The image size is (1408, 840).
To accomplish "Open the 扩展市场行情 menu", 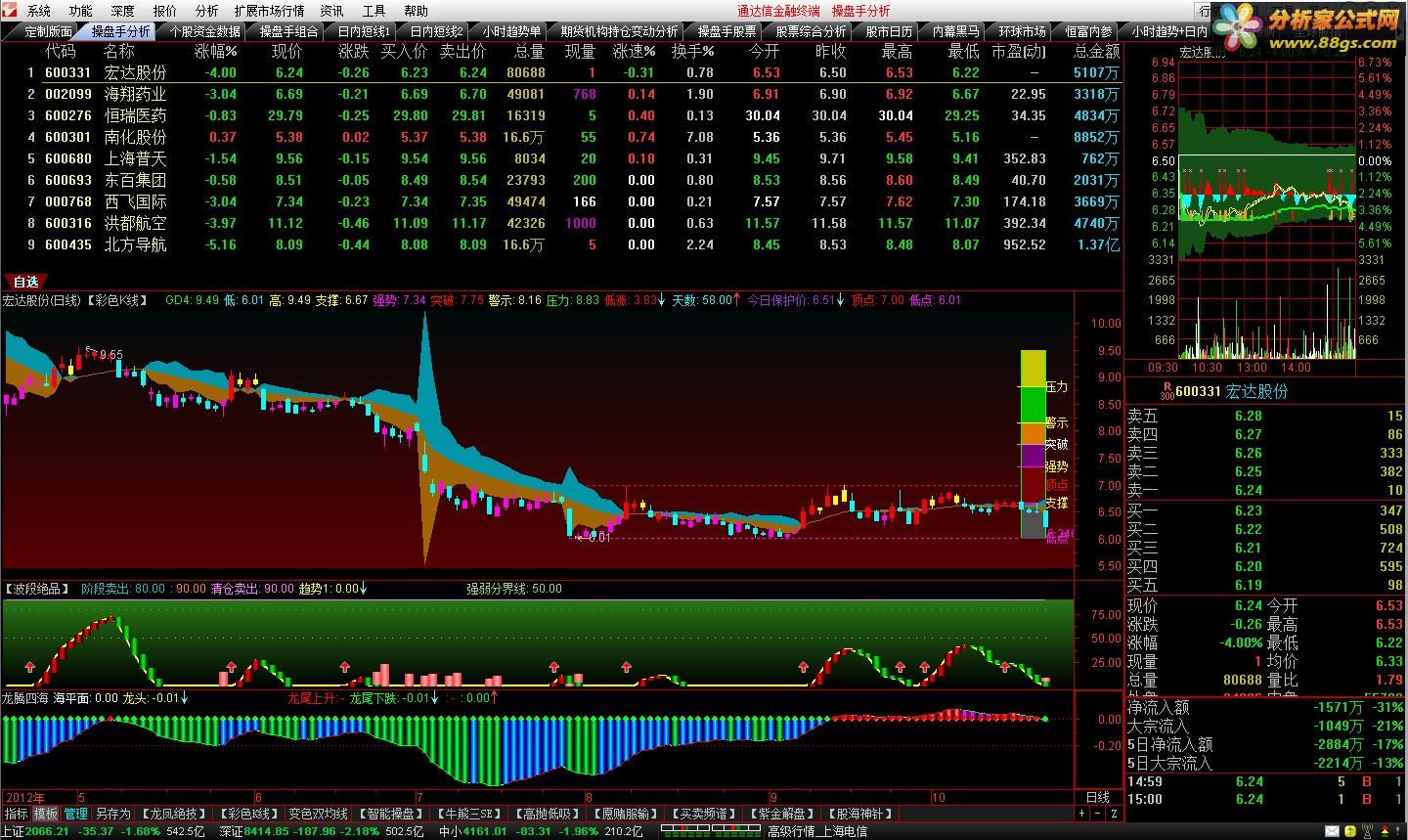I will [269, 11].
